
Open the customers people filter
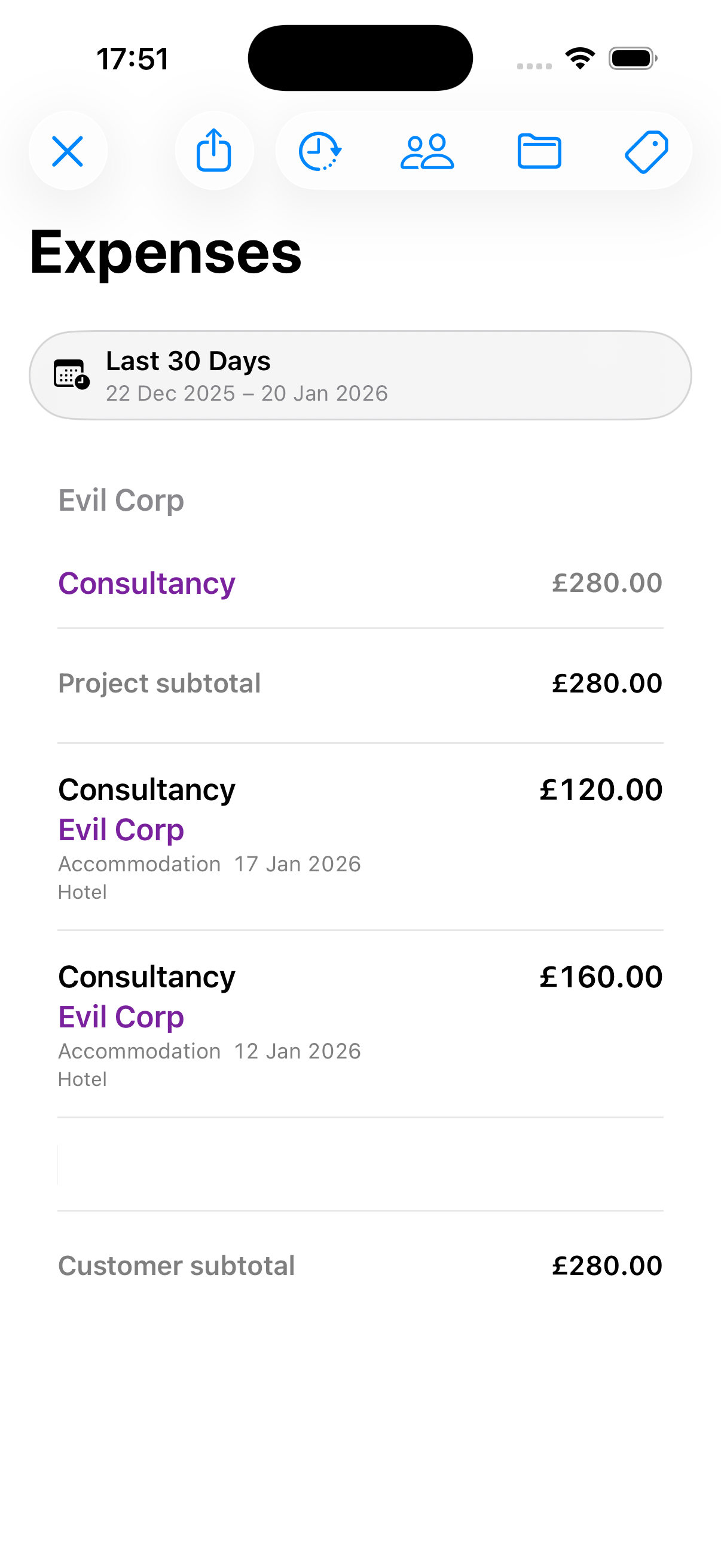[x=427, y=151]
